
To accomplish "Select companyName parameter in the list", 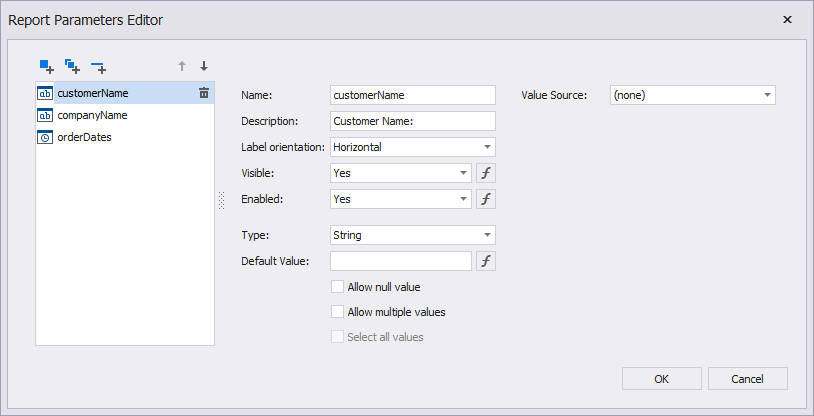I will tap(92, 115).
